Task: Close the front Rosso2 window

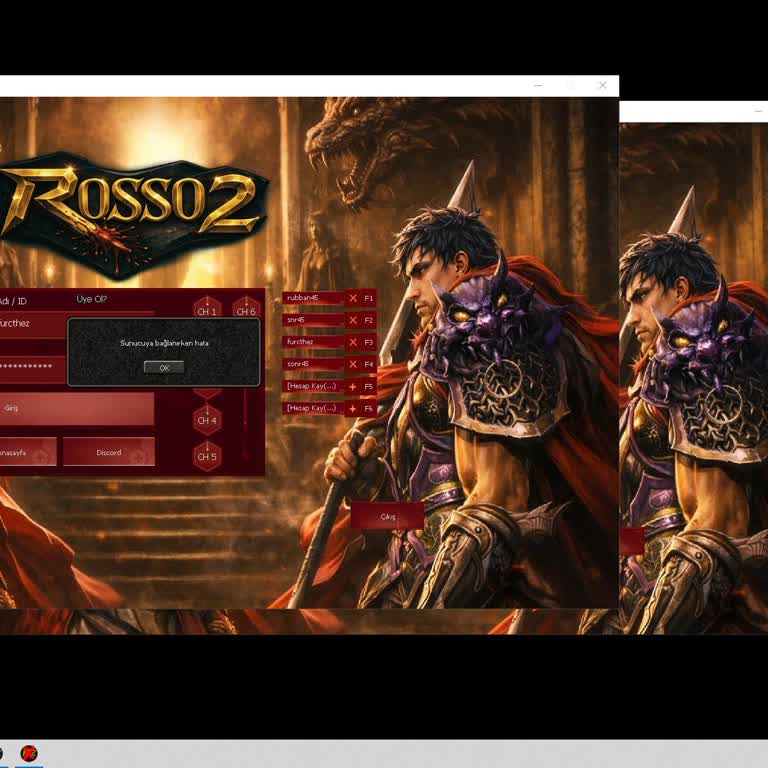Action: point(602,86)
